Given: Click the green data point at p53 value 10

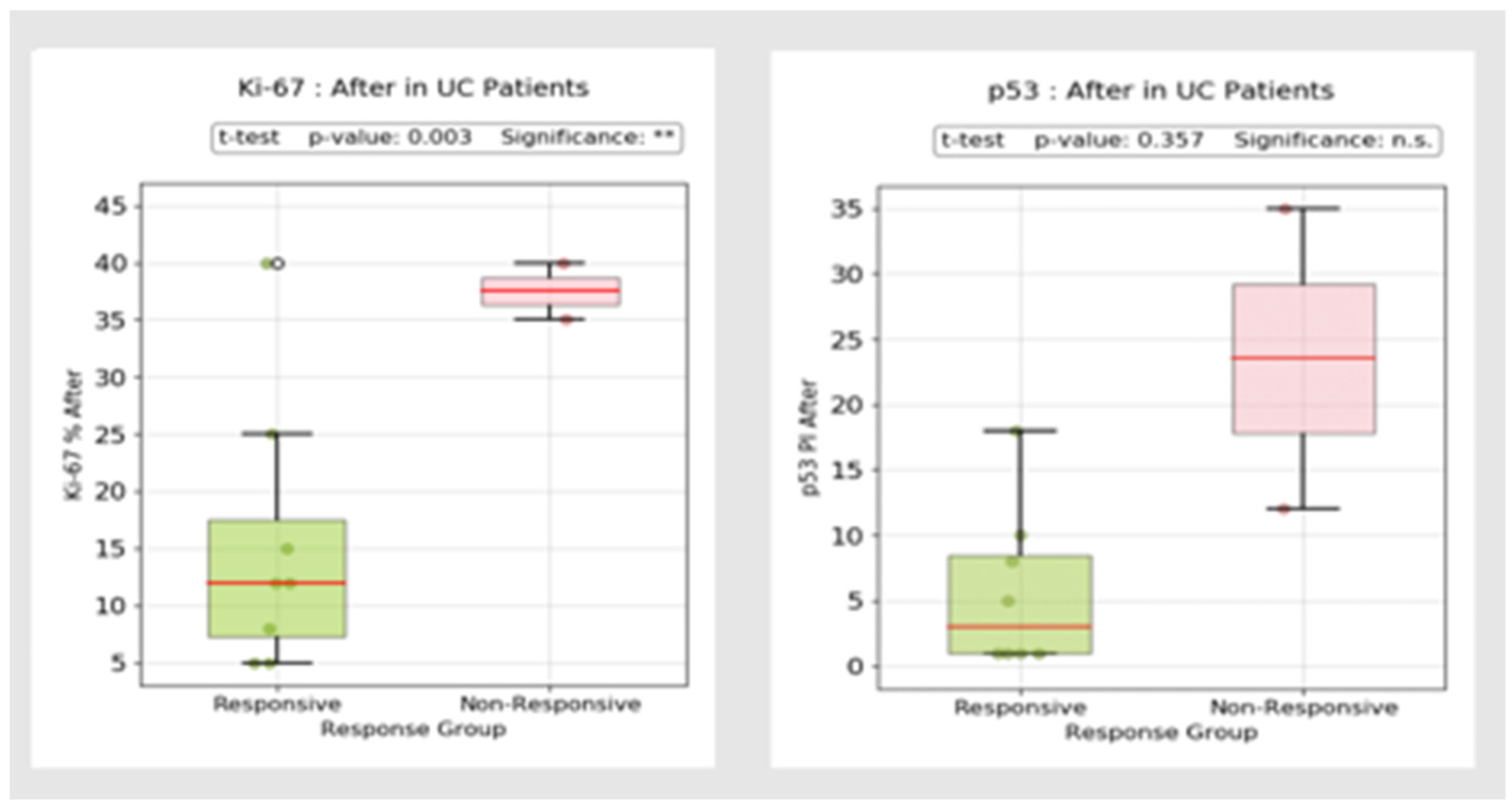Looking at the screenshot, I should tap(1021, 535).
